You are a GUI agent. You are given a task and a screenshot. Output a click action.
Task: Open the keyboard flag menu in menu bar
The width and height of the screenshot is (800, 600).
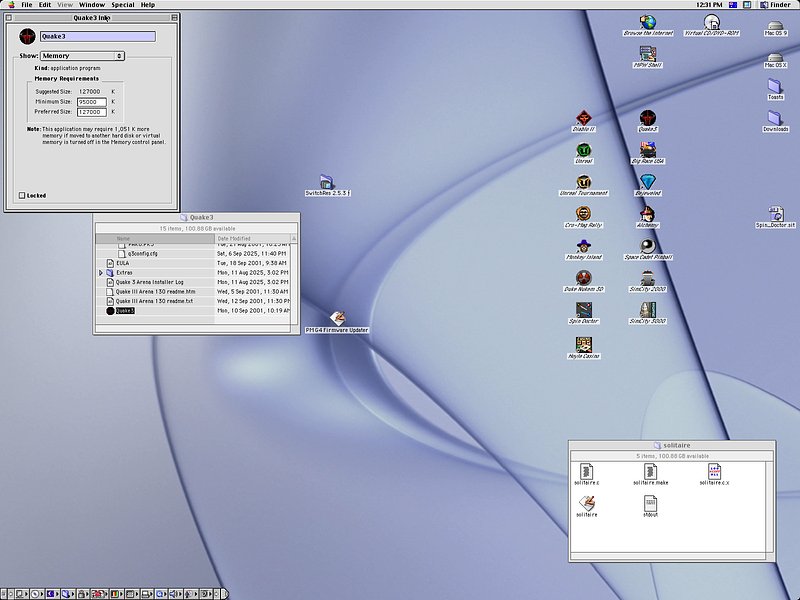click(733, 5)
